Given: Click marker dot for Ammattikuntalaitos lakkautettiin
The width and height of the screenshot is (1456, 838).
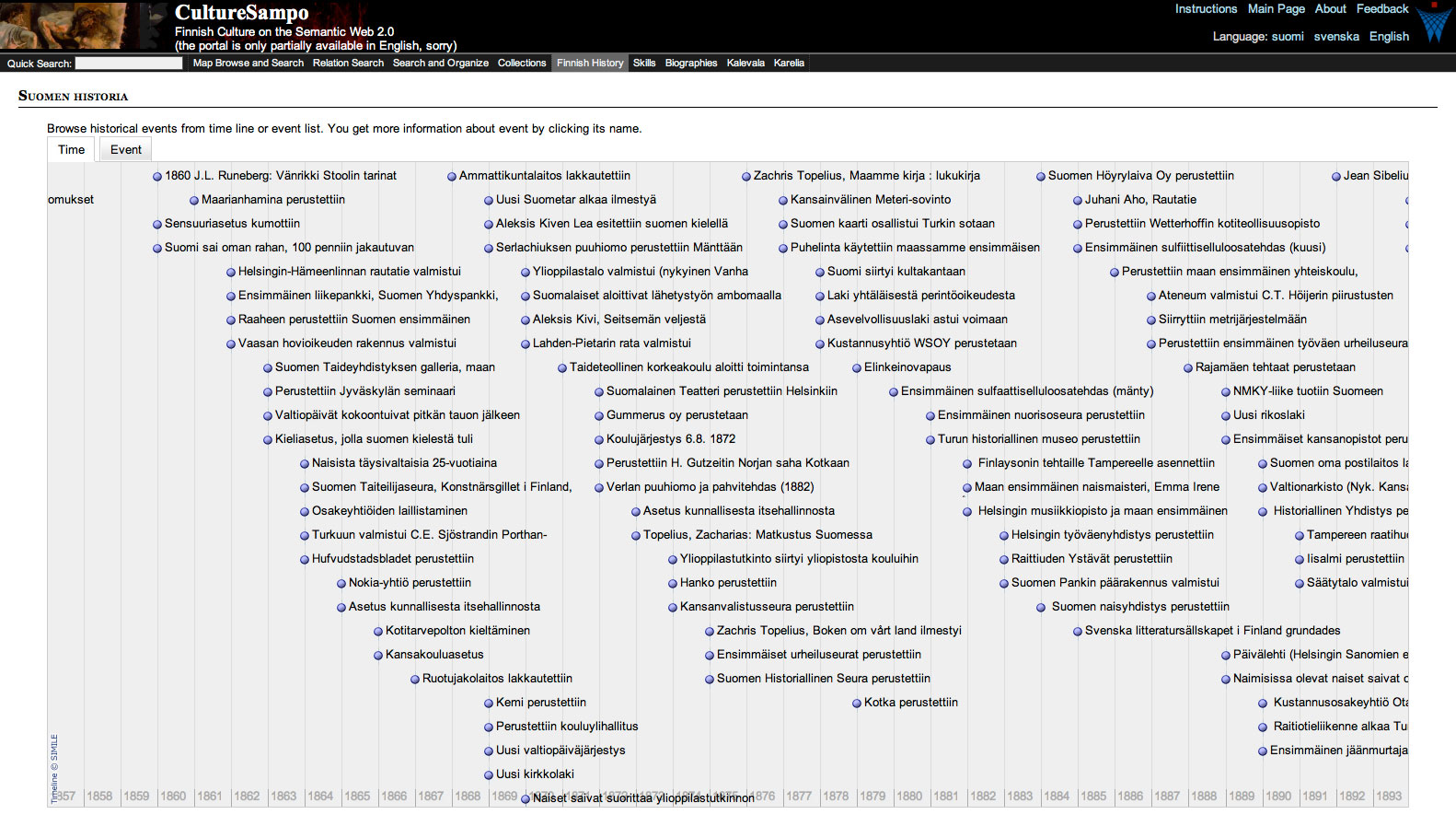Looking at the screenshot, I should tap(452, 177).
